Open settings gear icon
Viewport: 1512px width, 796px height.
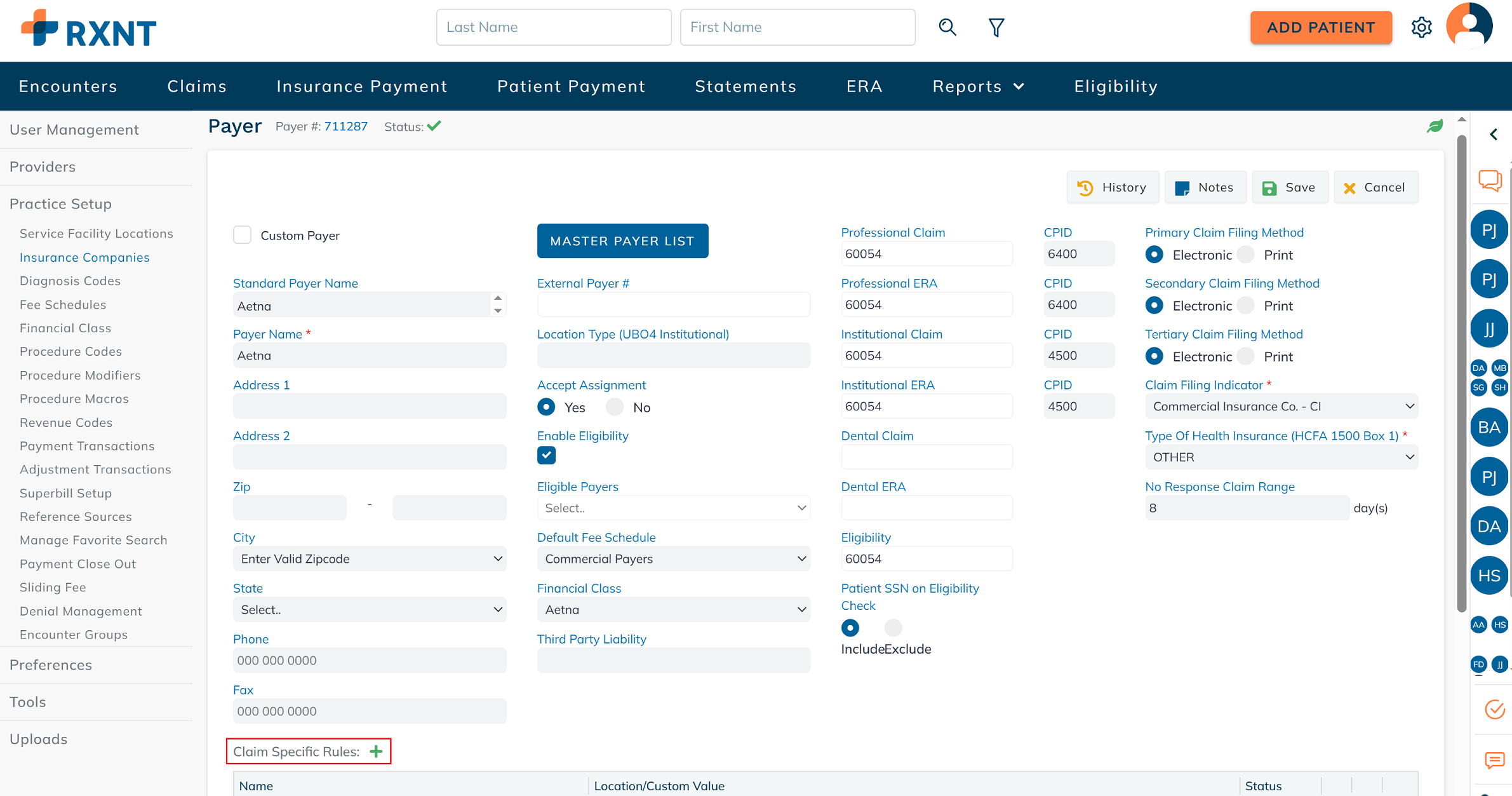coord(1421,27)
